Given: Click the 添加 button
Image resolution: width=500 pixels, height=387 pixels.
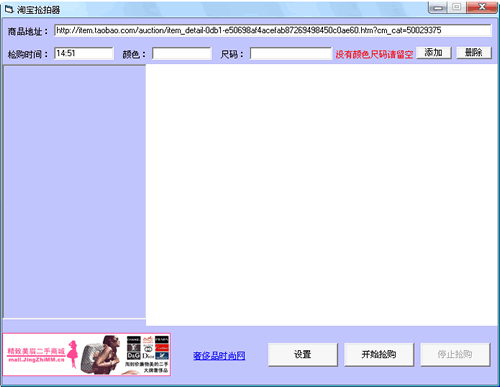Looking at the screenshot, I should 434,53.
